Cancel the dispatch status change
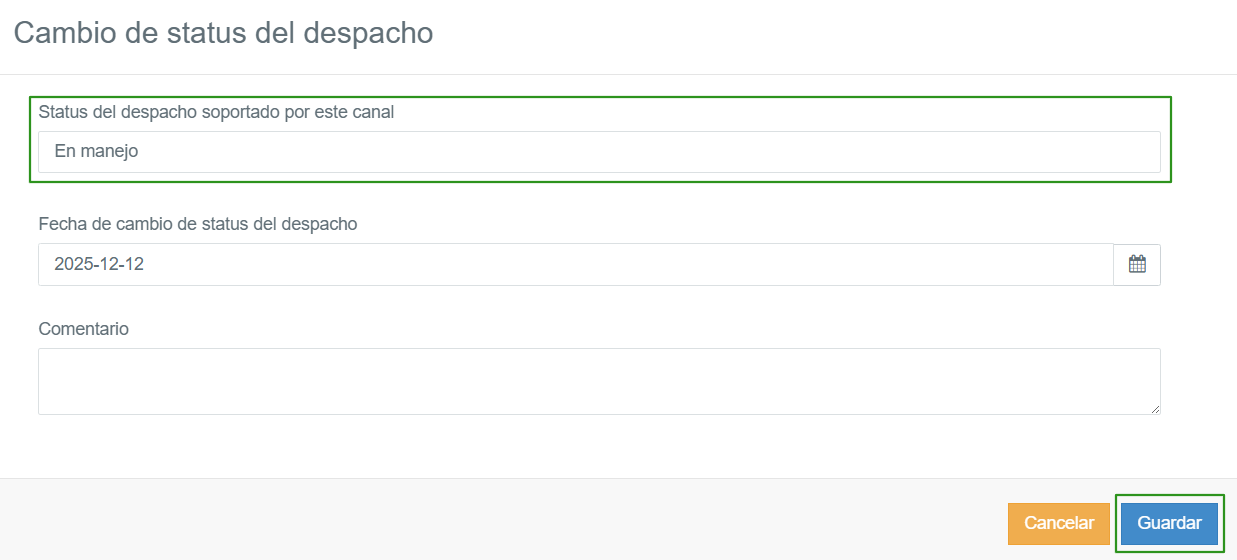1237x560 pixels. coord(1059,523)
